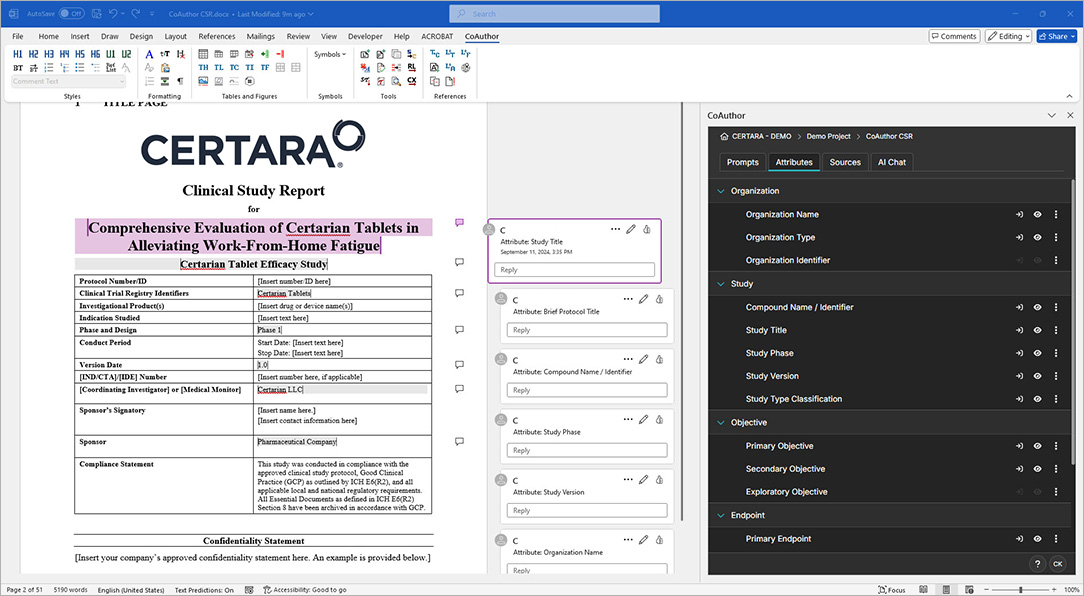Screen dimensions: 1084x596
Task: Click the TH table header style icon
Action: (x=203, y=68)
